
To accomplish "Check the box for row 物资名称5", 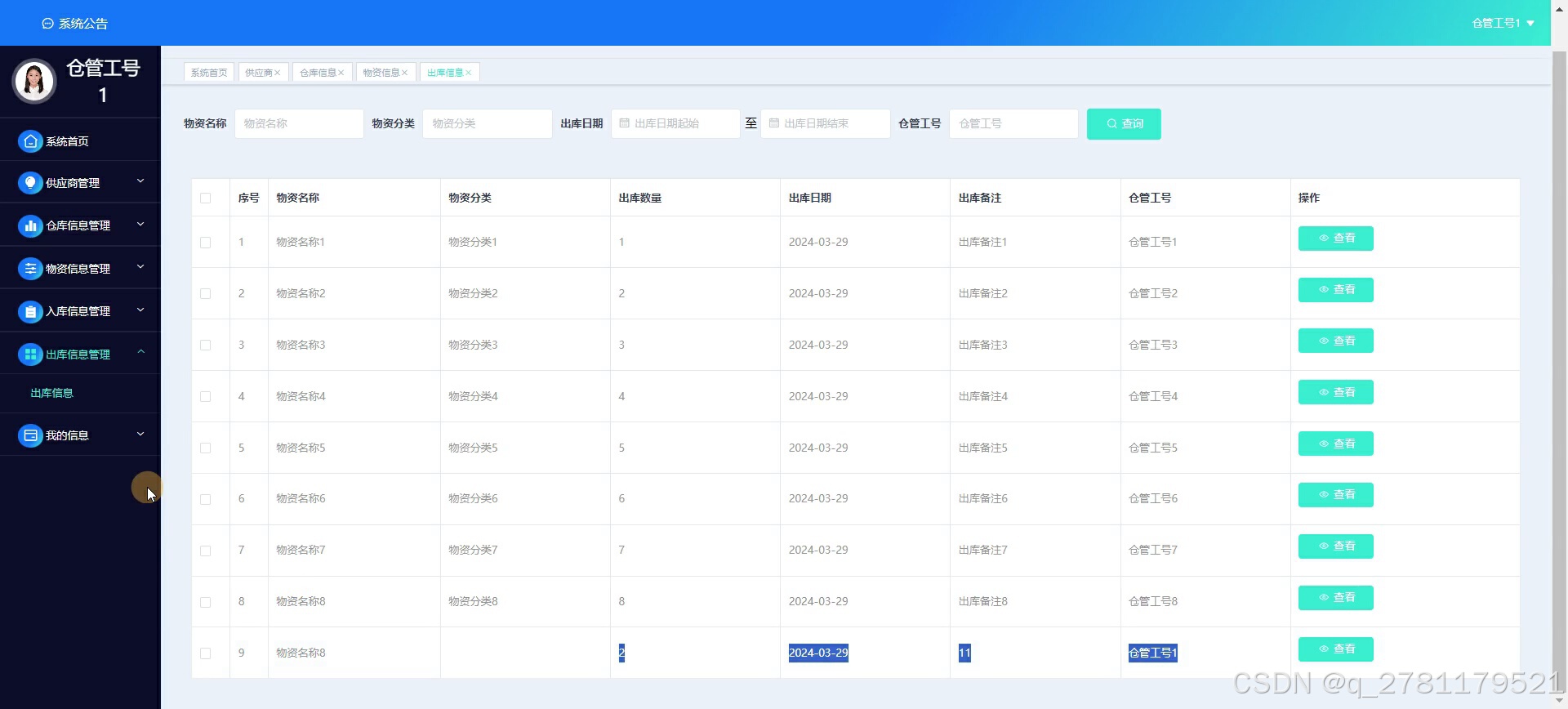I will (205, 448).
